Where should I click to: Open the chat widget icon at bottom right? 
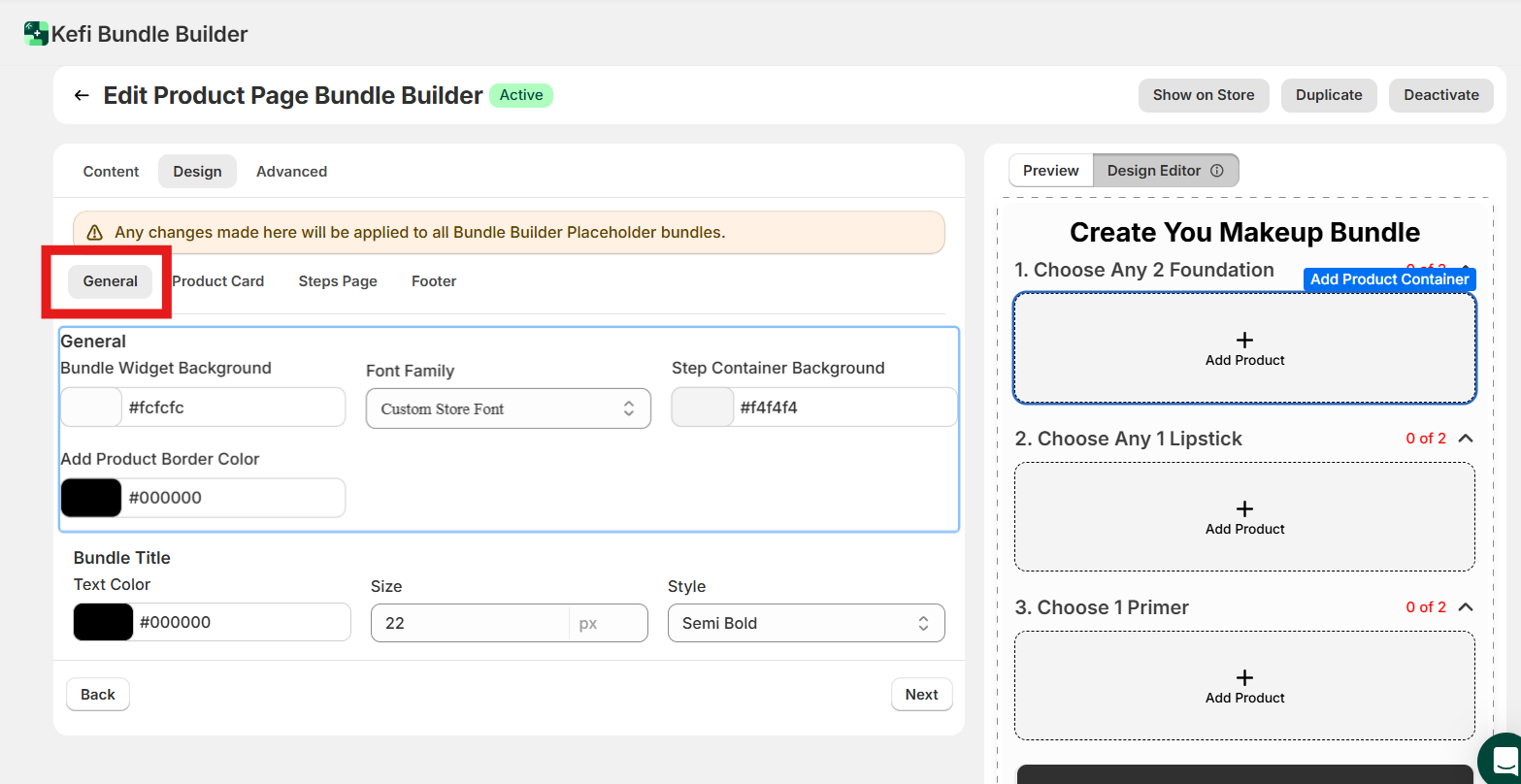tap(1503, 759)
